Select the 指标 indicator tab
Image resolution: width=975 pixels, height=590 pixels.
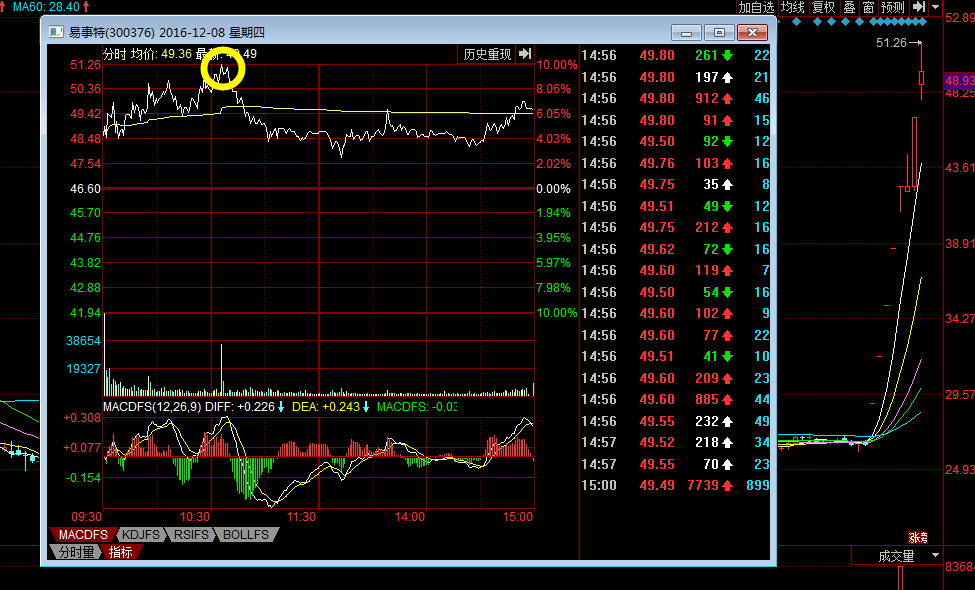pos(121,551)
